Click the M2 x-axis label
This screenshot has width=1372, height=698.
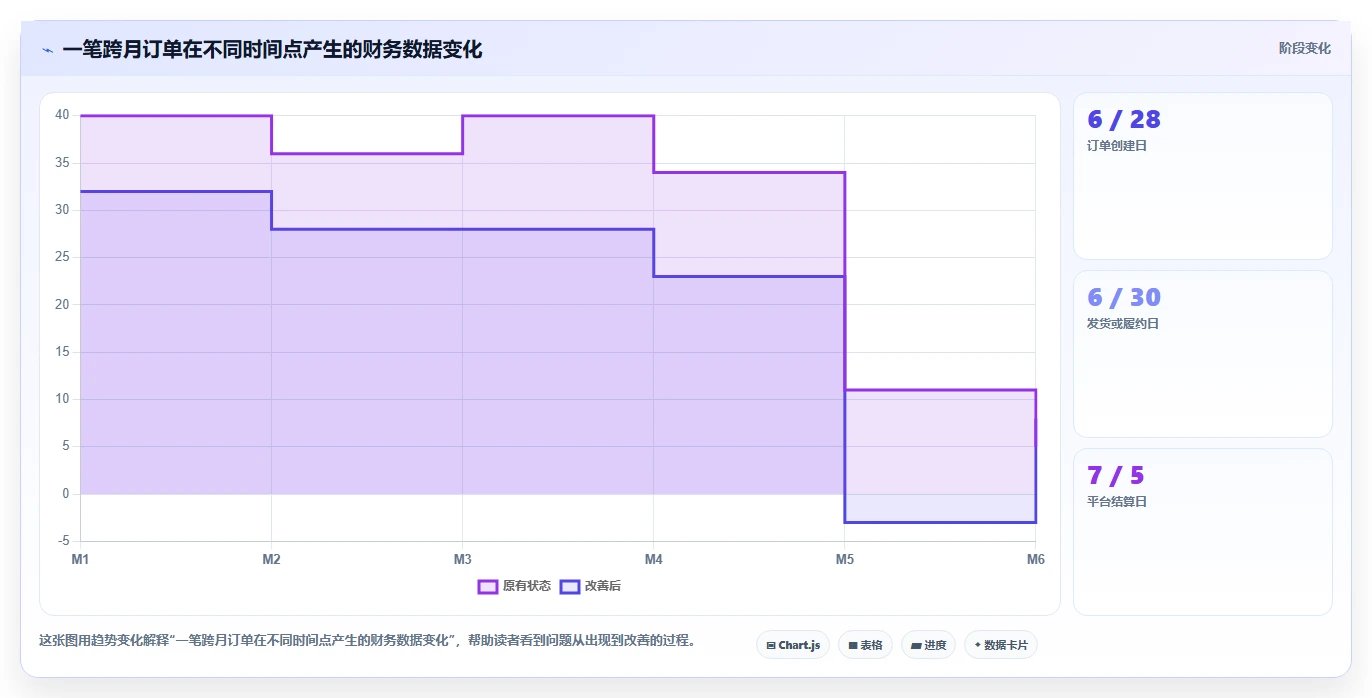tap(271, 559)
